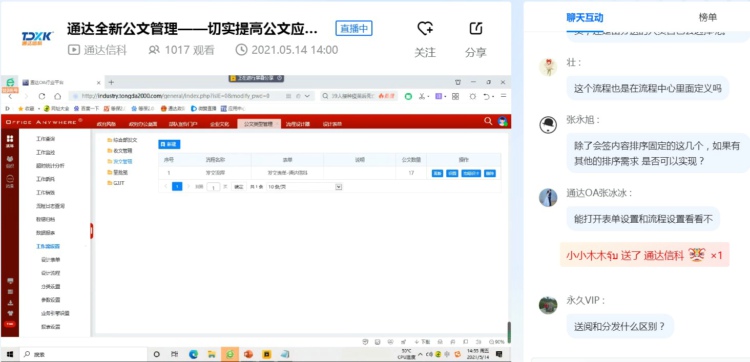Click the browser refresh icon
The height and width of the screenshot is (362, 750).
click(42, 96)
